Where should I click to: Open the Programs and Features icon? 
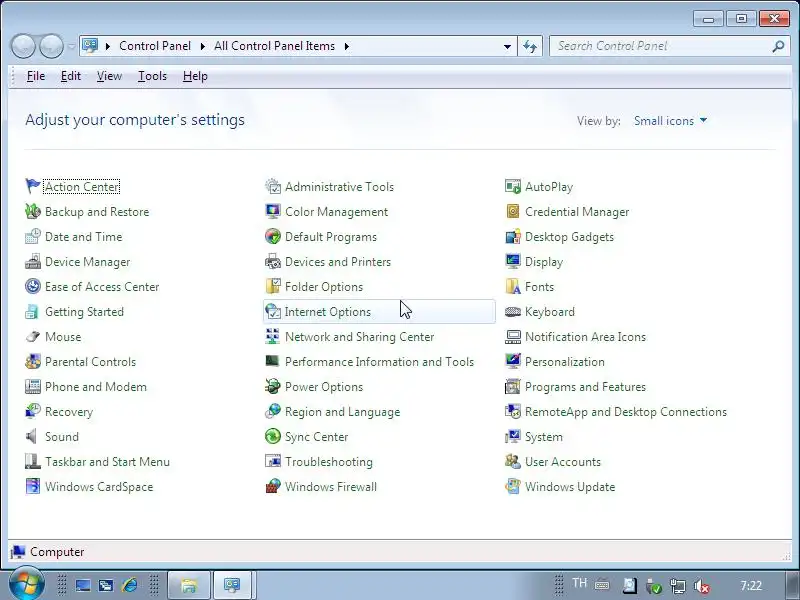coord(513,386)
